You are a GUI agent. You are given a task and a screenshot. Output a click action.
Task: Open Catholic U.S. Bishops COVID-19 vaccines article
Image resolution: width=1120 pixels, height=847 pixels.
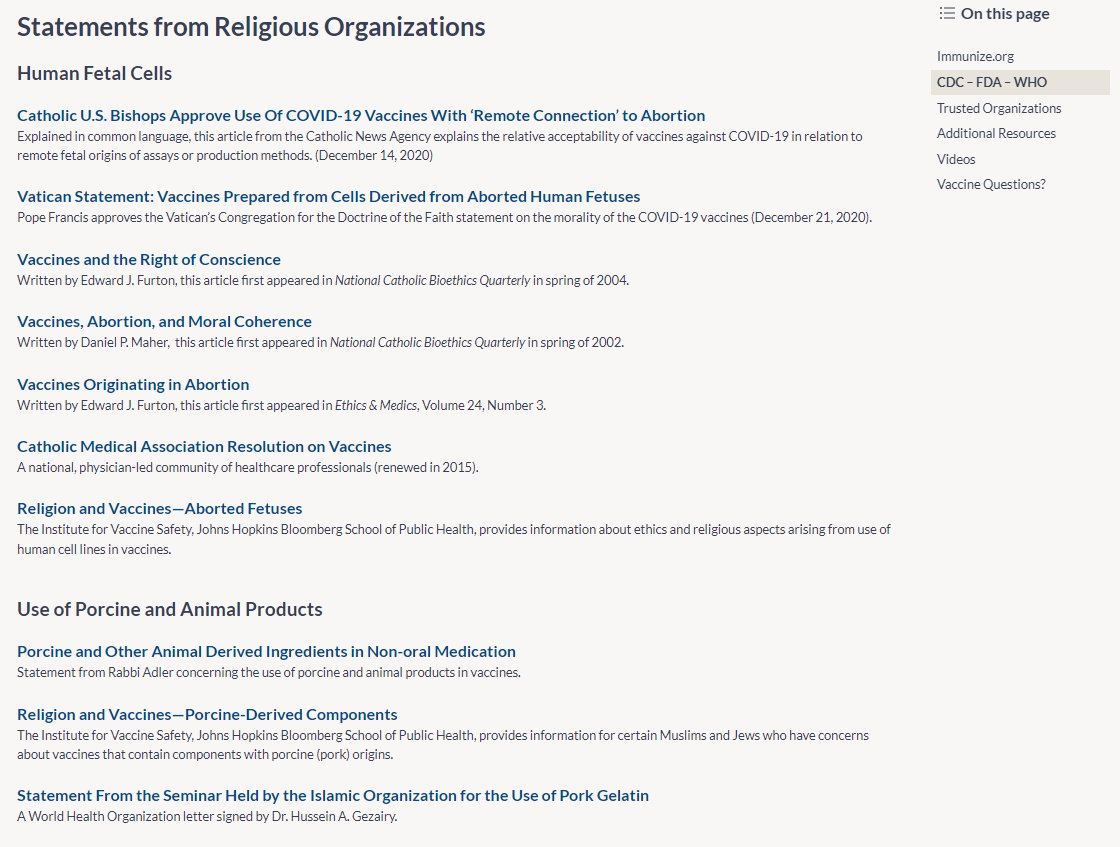[x=361, y=116]
